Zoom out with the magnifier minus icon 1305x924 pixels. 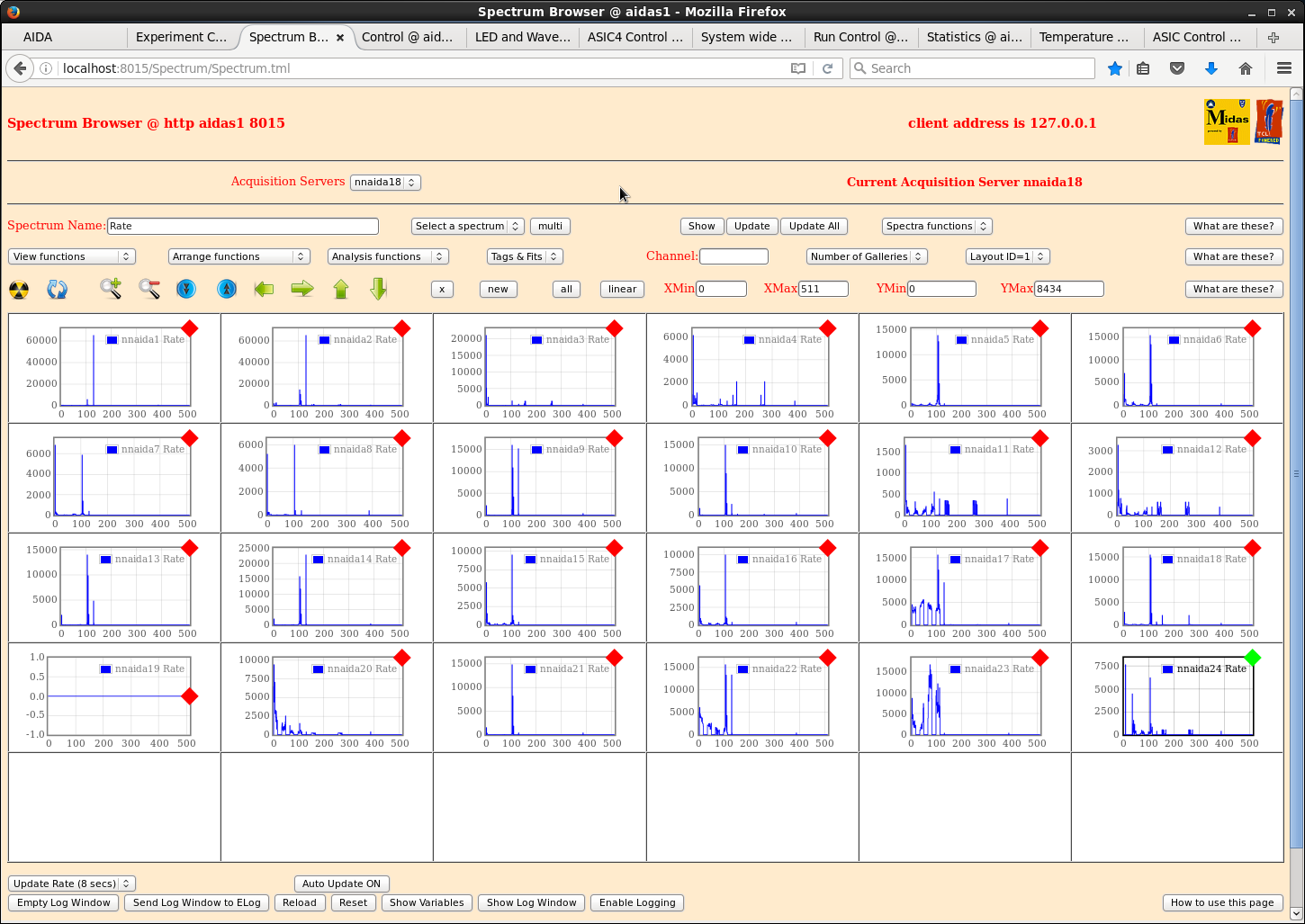click(x=149, y=289)
